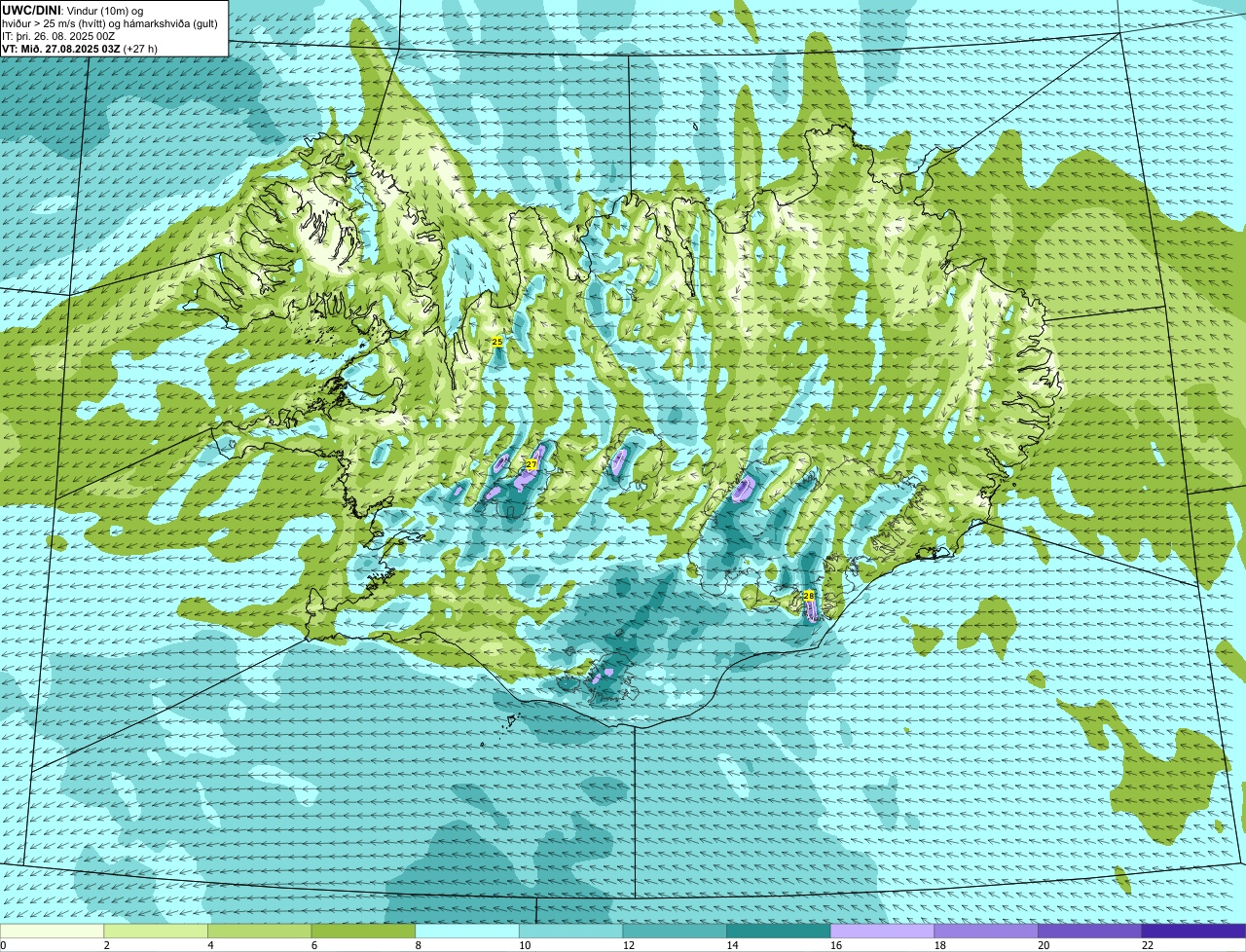Image resolution: width=1246 pixels, height=952 pixels.
Task: Click the legend scale value 8
Action: (418, 945)
